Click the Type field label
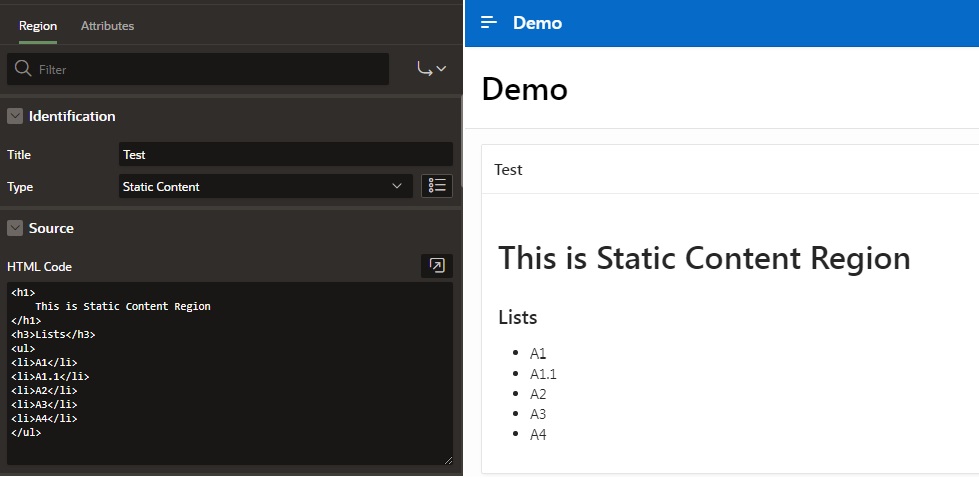Screen dimensions: 979x478 (20, 187)
